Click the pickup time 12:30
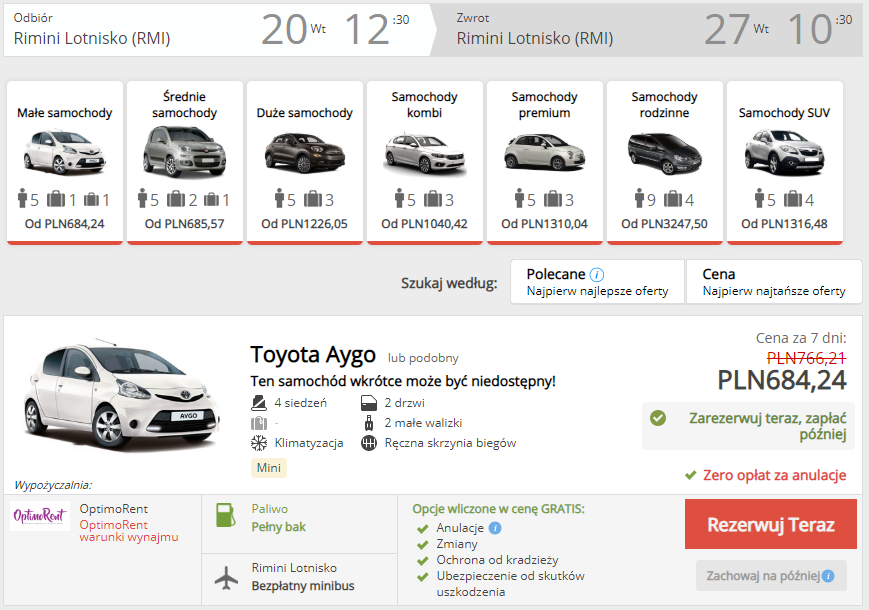869x610 pixels. click(377, 29)
